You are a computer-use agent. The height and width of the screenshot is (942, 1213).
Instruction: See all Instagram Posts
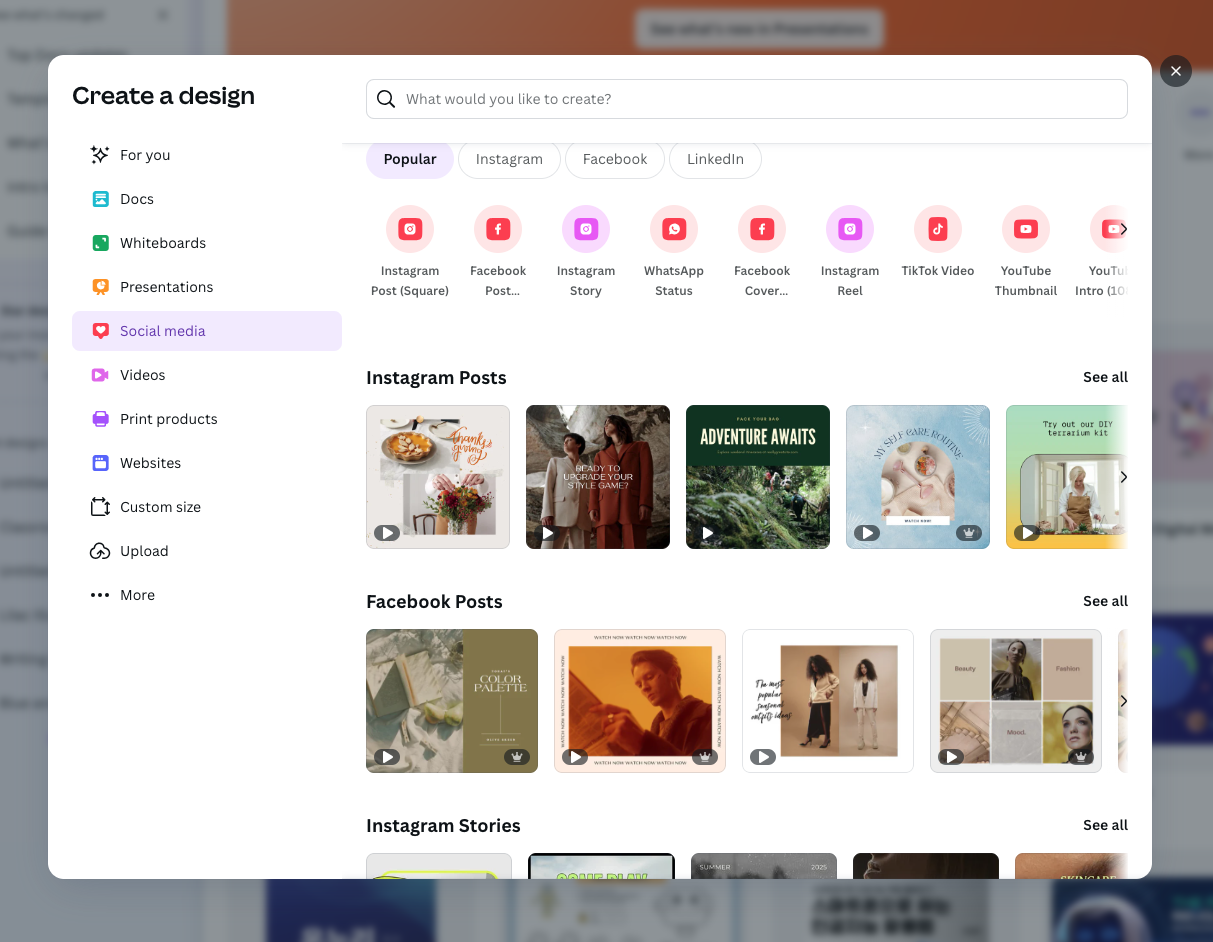pyautogui.click(x=1105, y=377)
